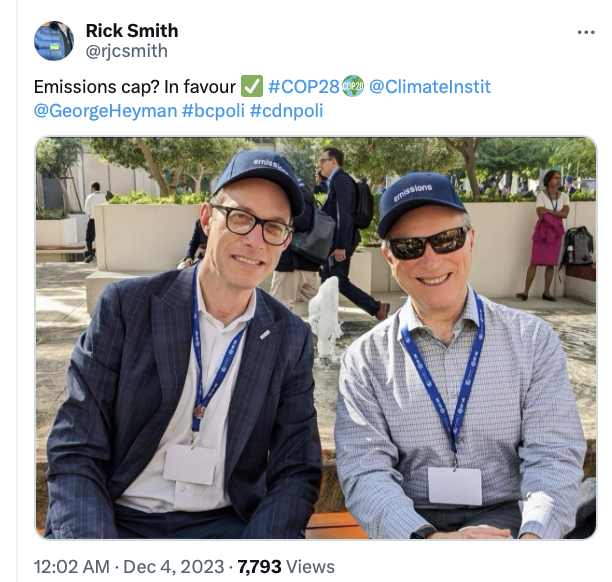Open the Rick Smith display name
This screenshot has width=612, height=582.
[x=132, y=30]
